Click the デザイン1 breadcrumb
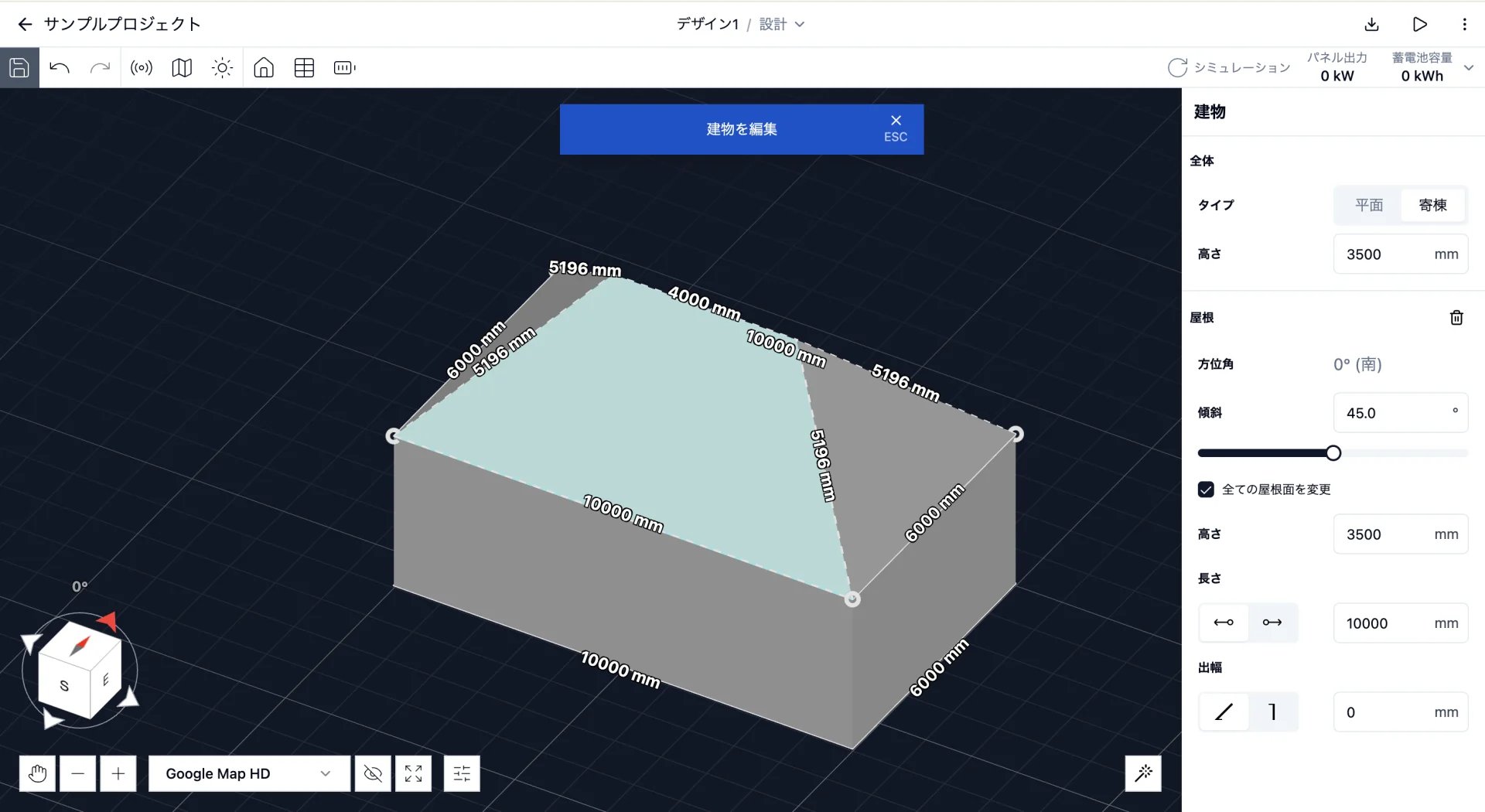The height and width of the screenshot is (812, 1485). coord(708,24)
